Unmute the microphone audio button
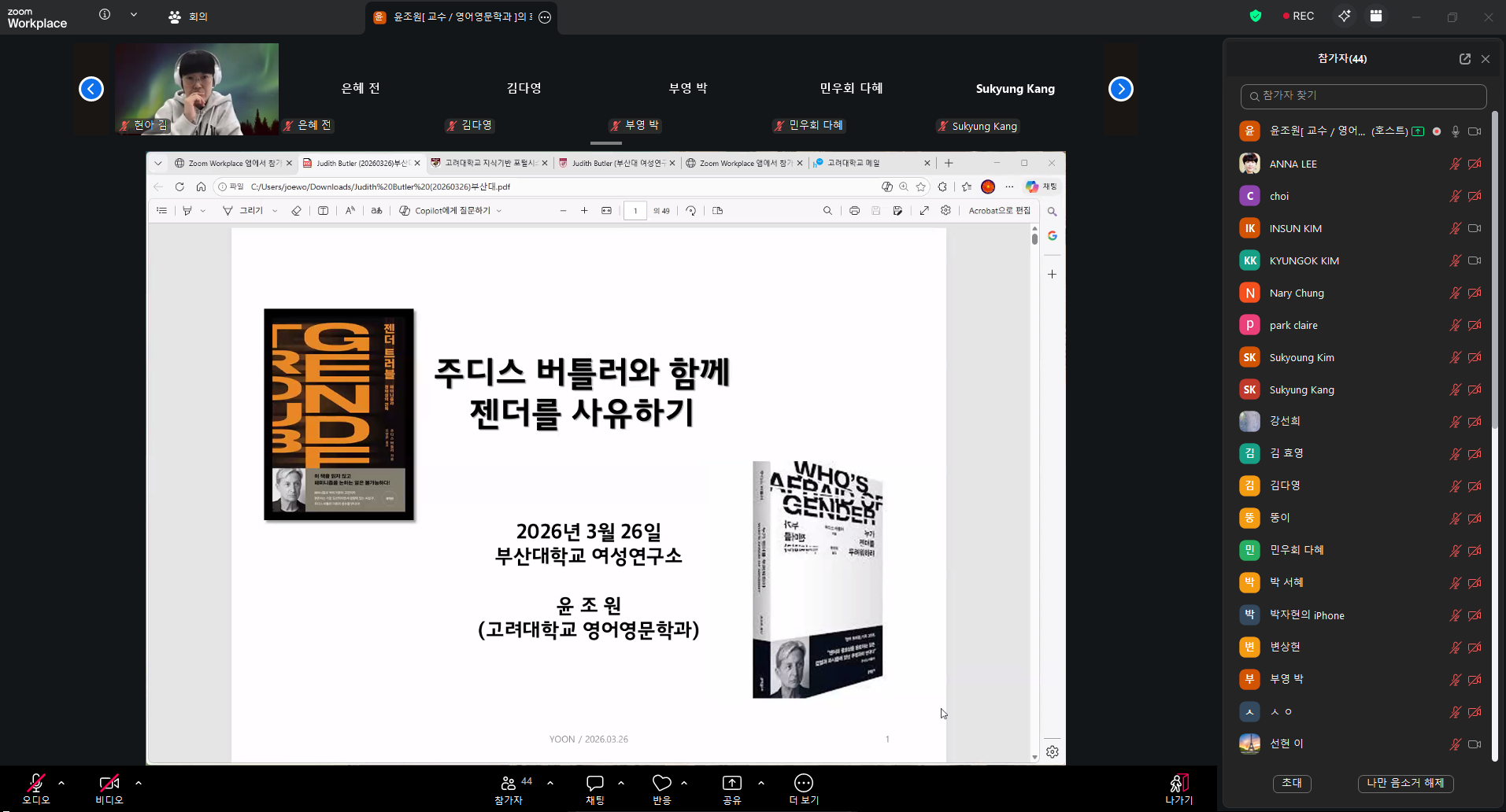The height and width of the screenshot is (812, 1506). (36, 783)
